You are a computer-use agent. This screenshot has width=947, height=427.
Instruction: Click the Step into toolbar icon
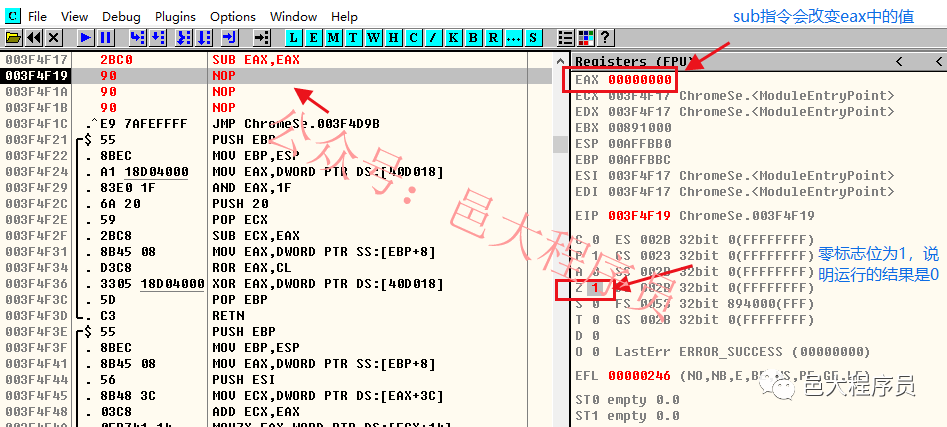[x=138, y=38]
